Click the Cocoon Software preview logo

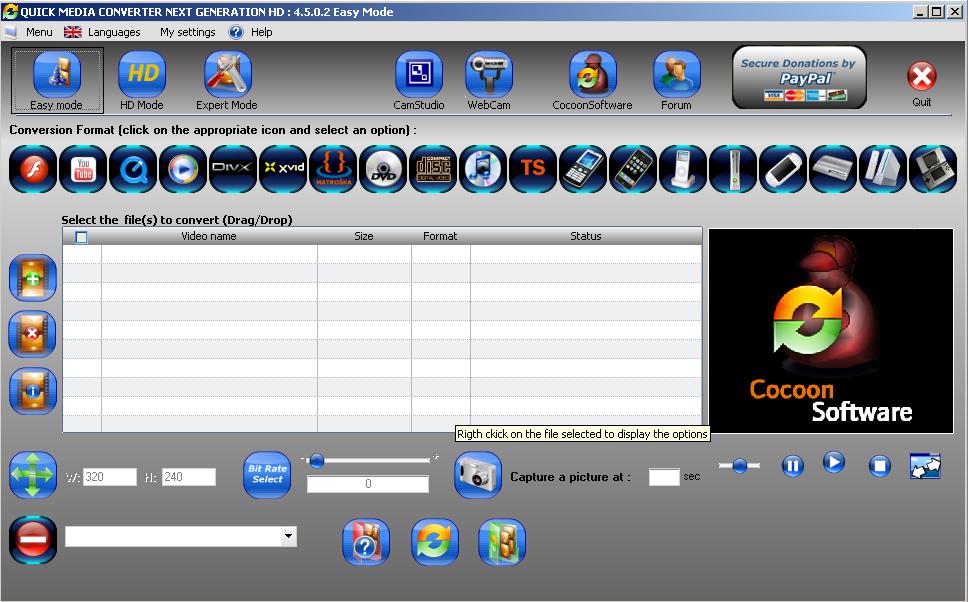pyautogui.click(x=831, y=331)
